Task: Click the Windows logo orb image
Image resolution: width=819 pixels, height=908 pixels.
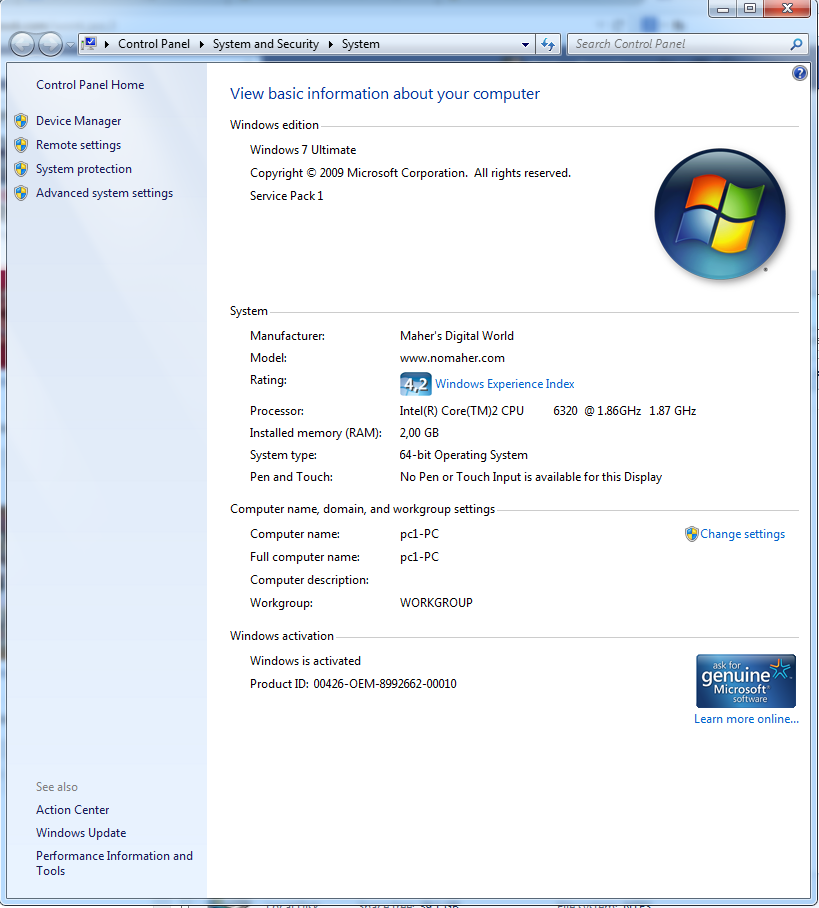Action: click(720, 214)
